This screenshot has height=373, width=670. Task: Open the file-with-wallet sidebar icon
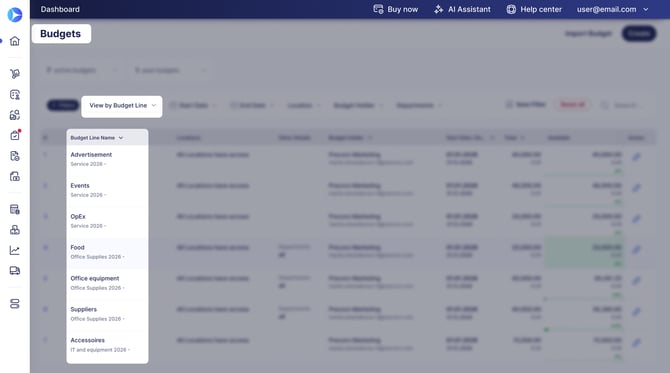(15, 176)
